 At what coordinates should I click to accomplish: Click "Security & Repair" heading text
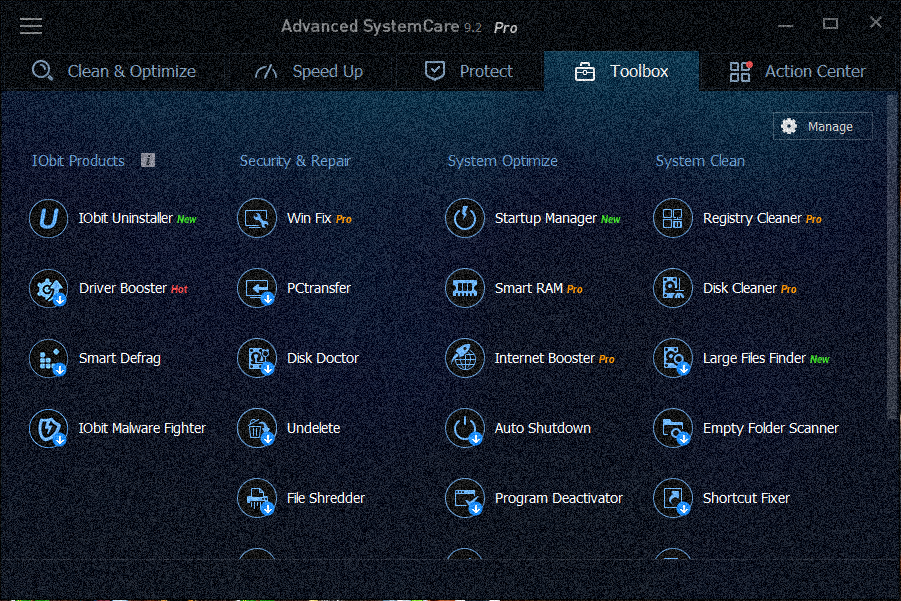pos(295,161)
